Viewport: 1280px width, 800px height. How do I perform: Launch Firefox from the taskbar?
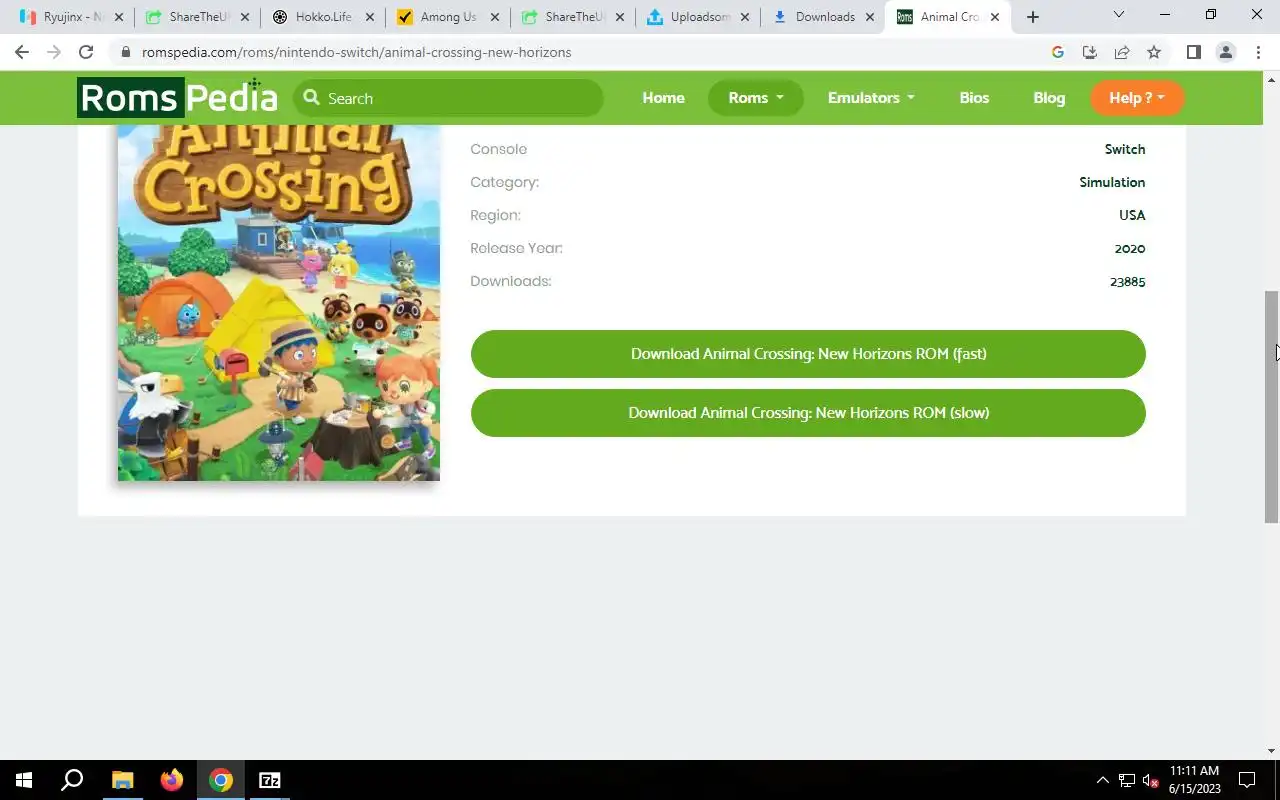(172, 780)
